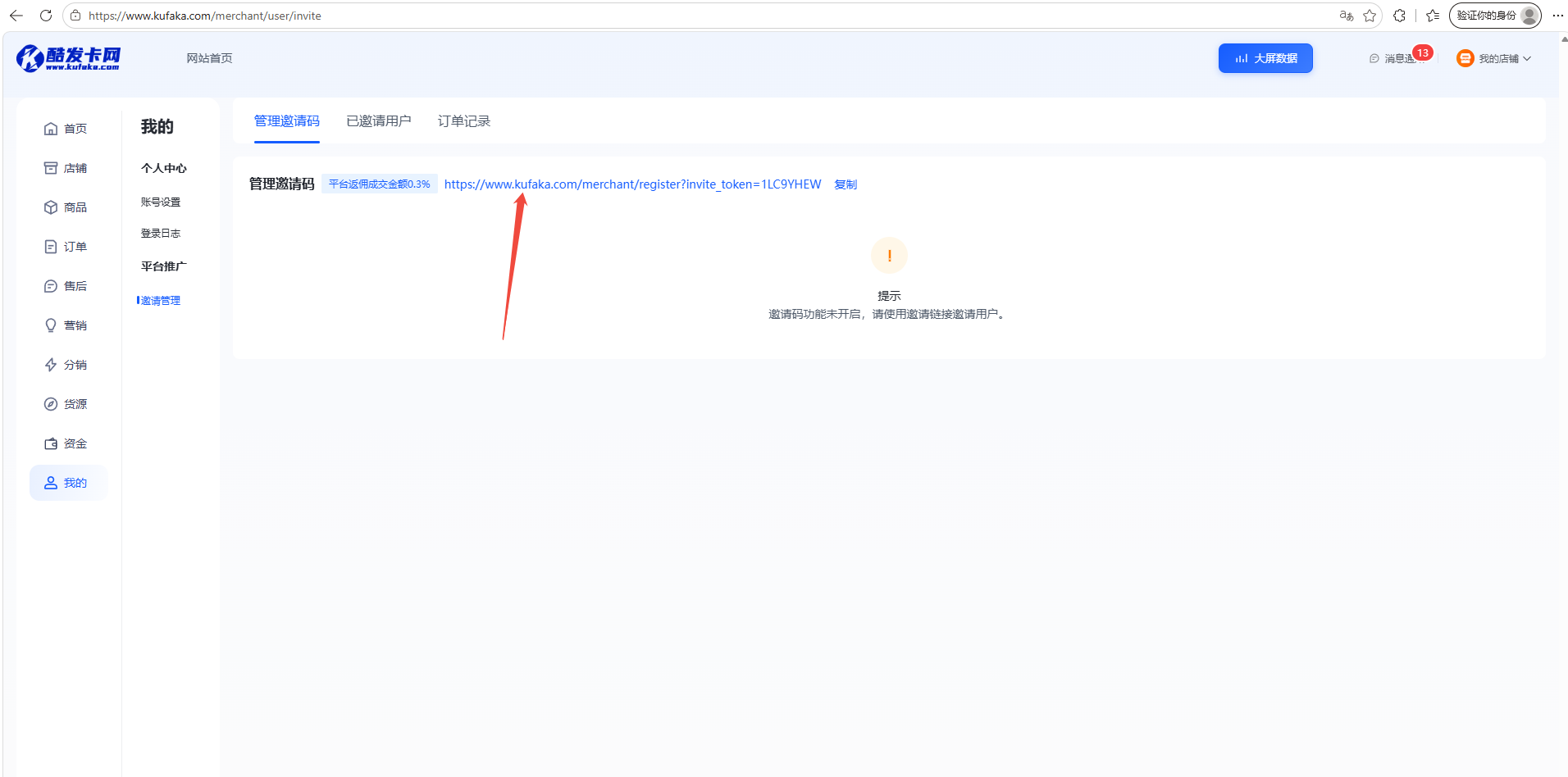Switch to the 管理邀请码 tab
1568x777 pixels.
tap(287, 121)
